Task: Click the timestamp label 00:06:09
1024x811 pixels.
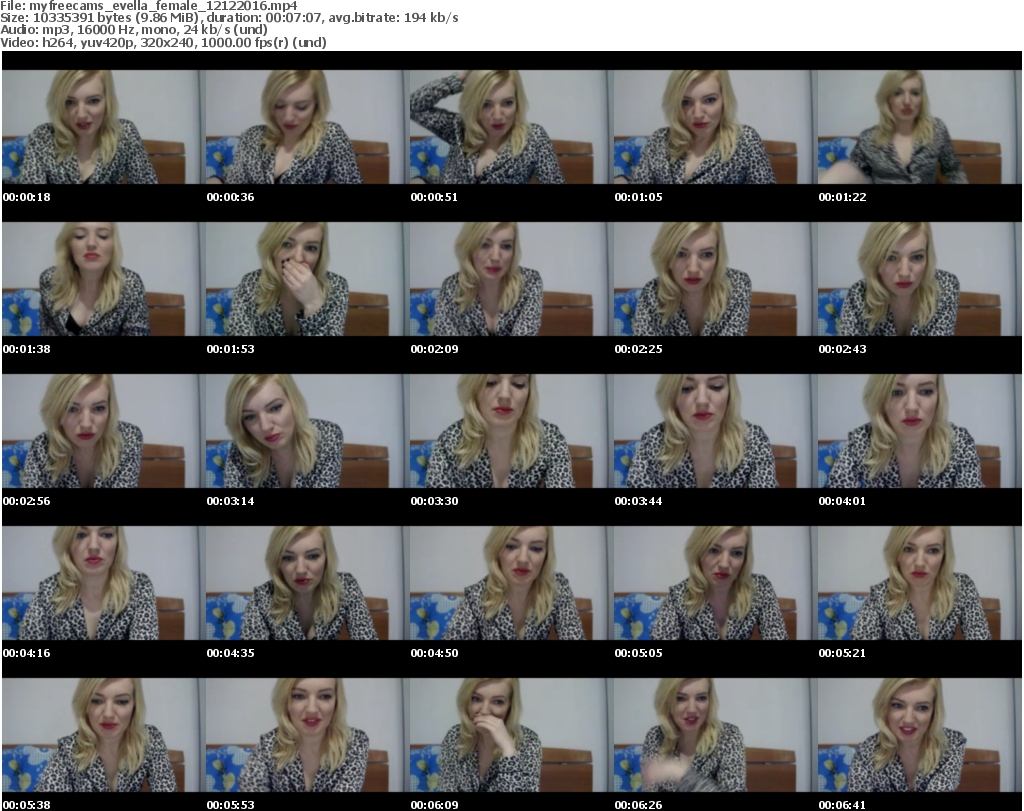Action: [x=434, y=805]
